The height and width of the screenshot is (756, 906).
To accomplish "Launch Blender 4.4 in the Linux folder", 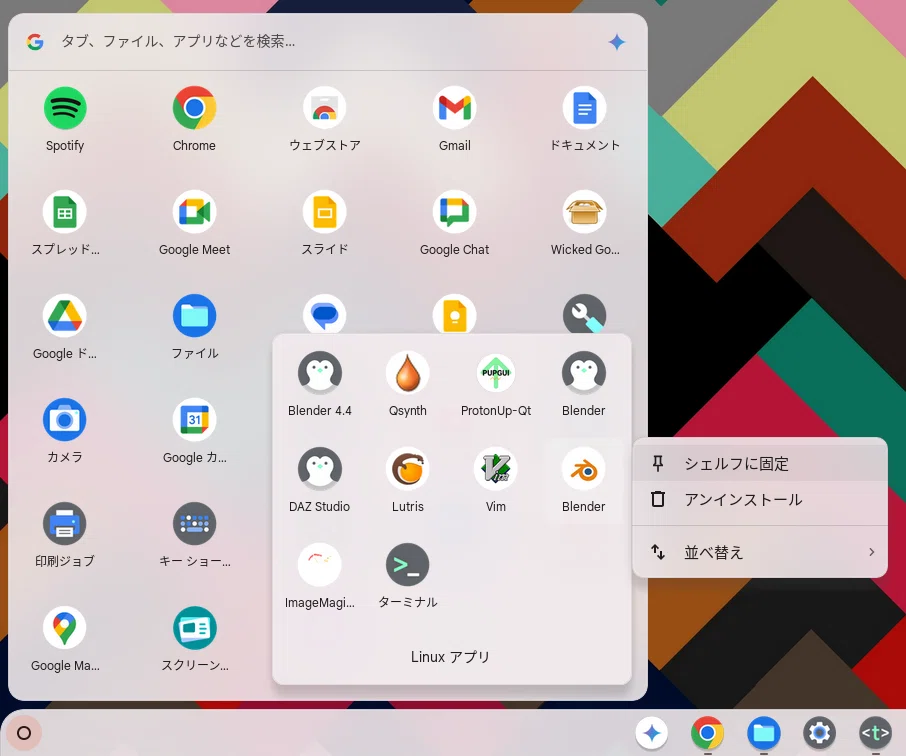I will [x=320, y=373].
